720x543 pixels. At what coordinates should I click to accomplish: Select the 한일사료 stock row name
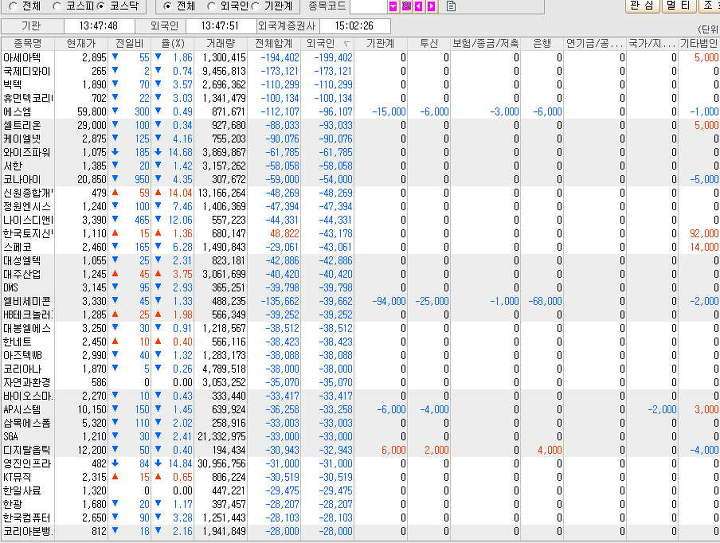22,491
